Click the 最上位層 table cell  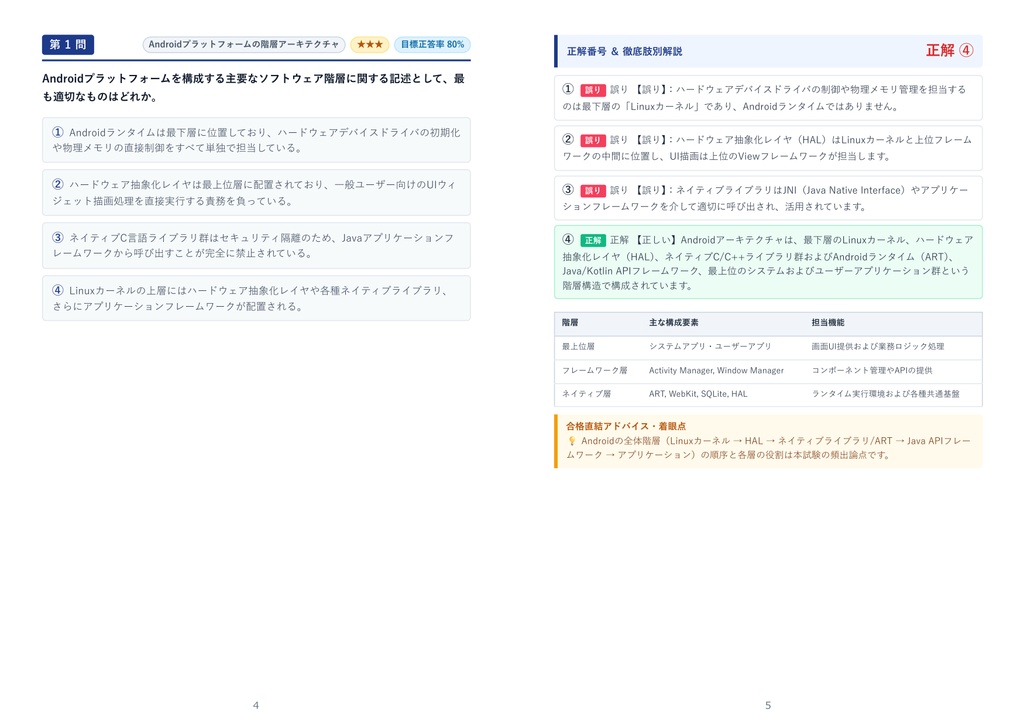[579, 347]
